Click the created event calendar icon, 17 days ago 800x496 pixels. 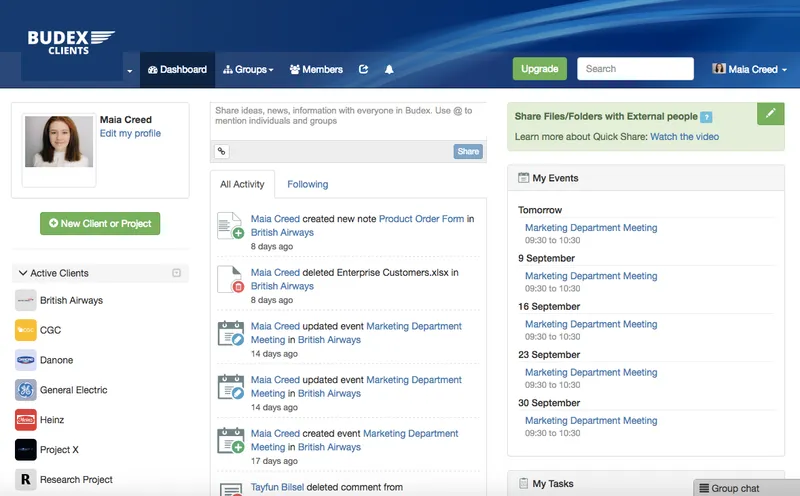(x=231, y=440)
